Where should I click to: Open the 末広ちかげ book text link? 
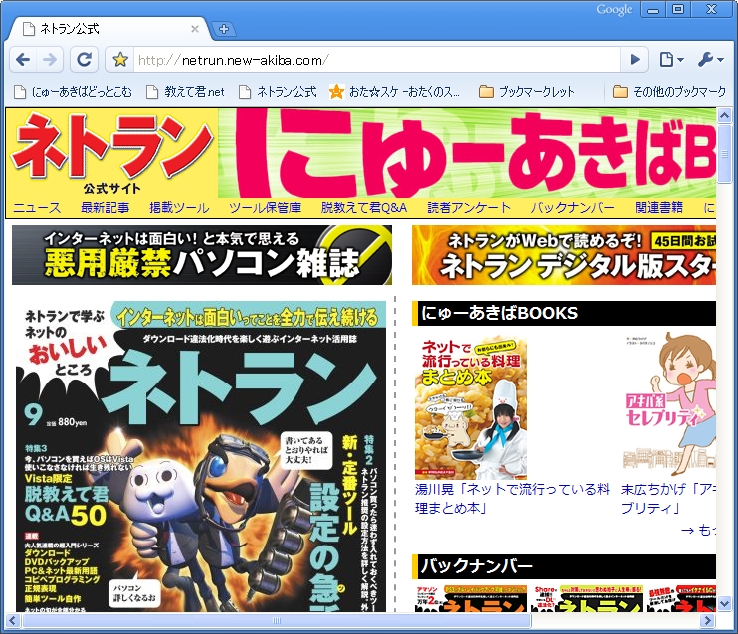(668, 499)
